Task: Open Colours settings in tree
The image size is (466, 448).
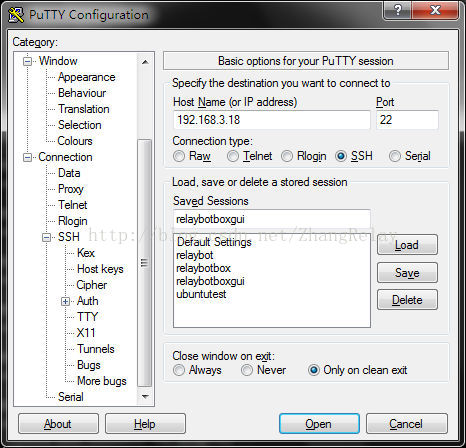Action: 75,141
